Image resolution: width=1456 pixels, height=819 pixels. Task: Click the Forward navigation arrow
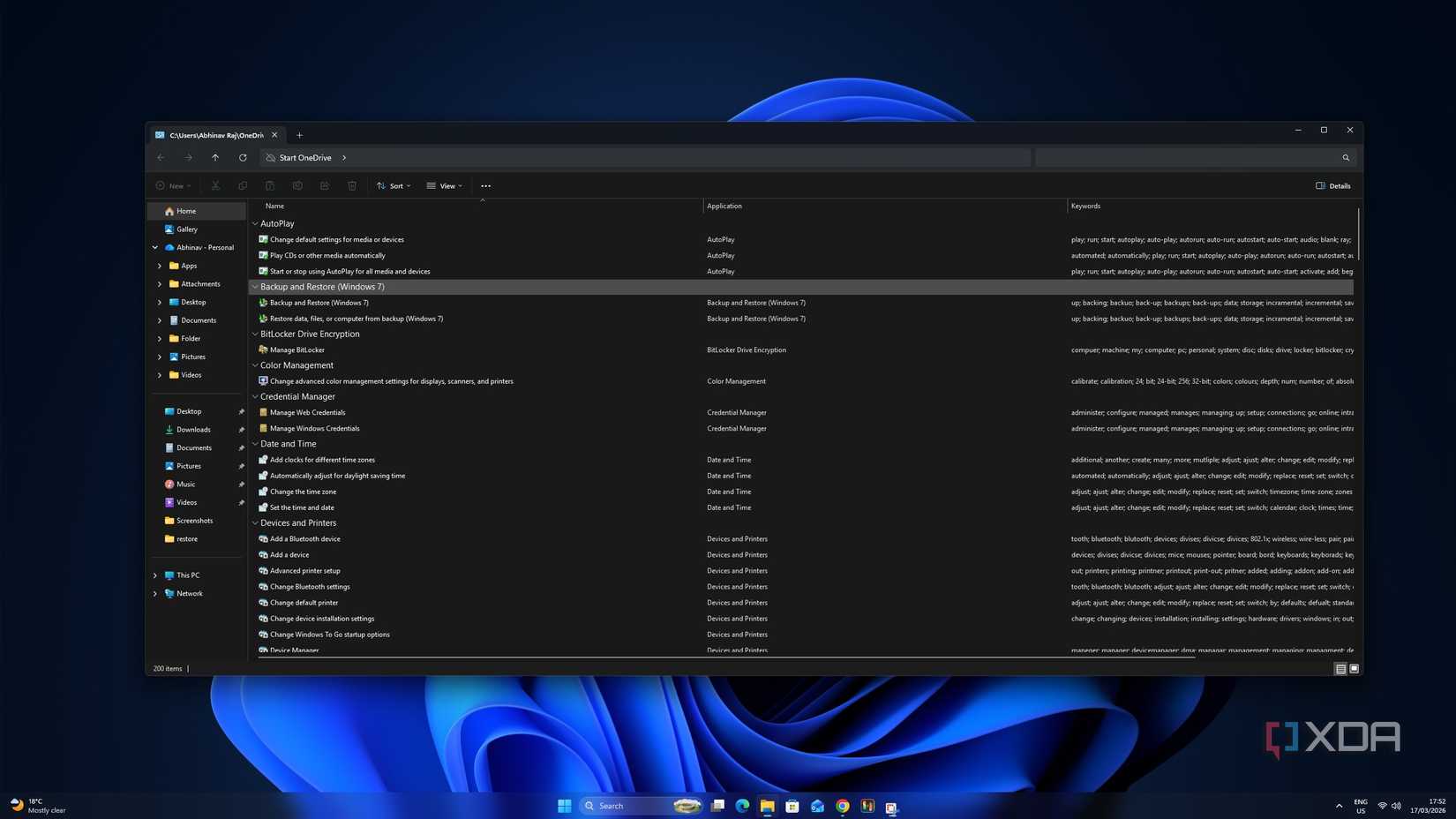[188, 158]
